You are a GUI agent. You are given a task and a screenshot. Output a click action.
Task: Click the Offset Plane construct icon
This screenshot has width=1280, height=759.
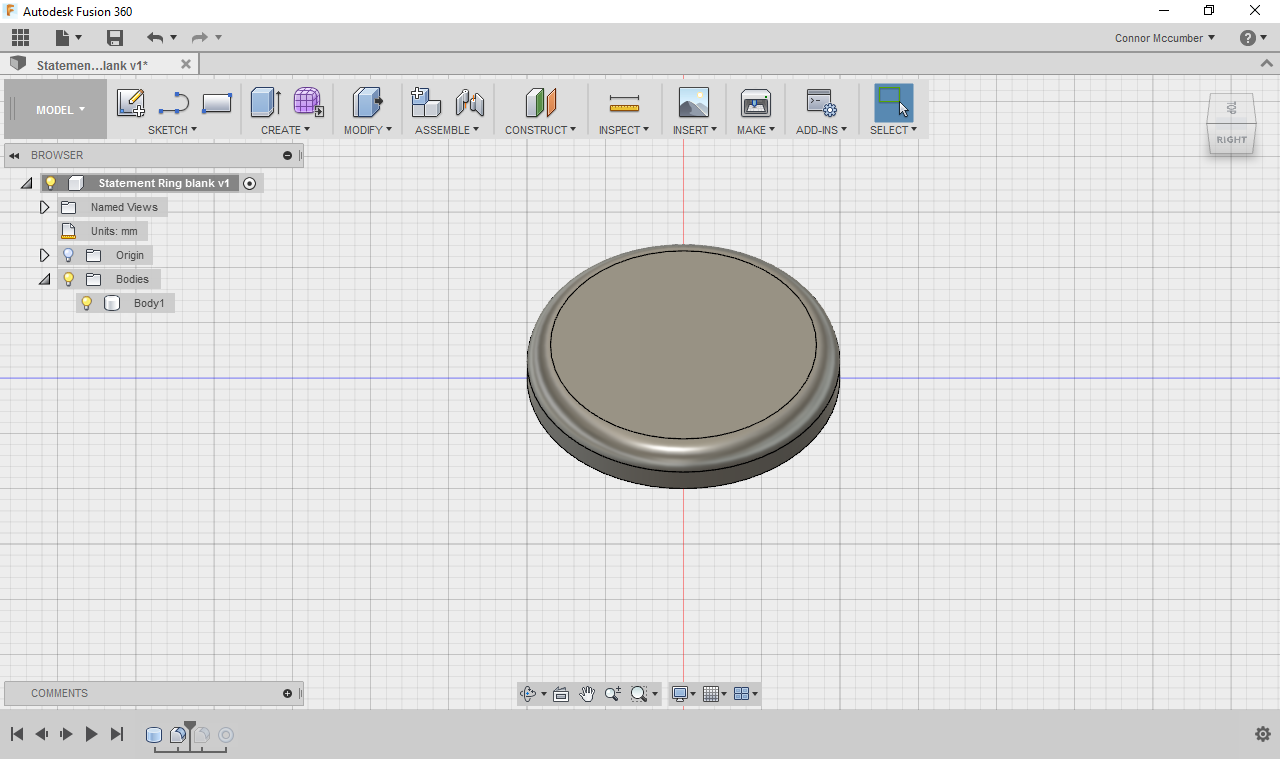click(x=540, y=103)
